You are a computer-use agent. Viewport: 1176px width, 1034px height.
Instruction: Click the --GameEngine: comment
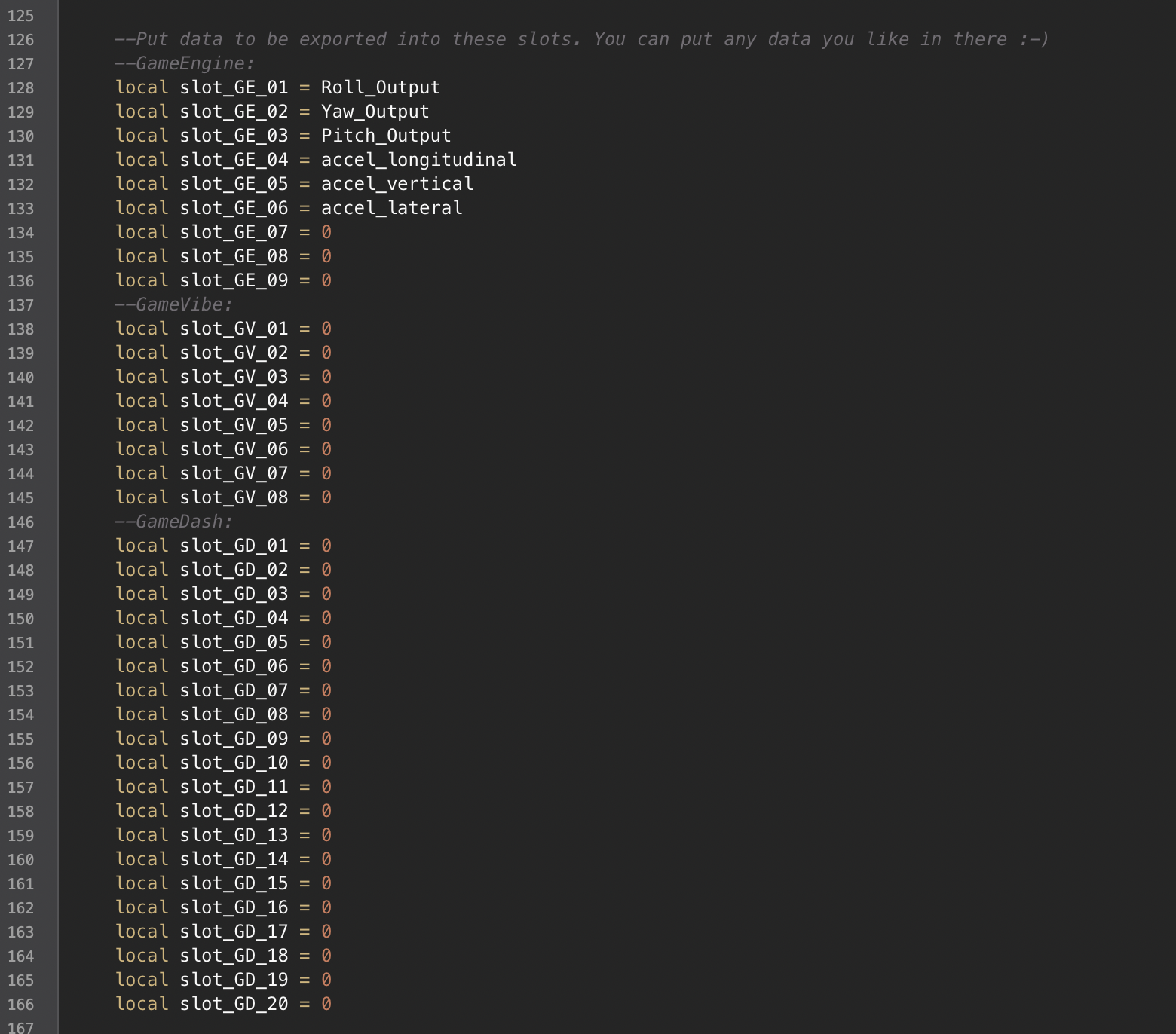pos(185,63)
